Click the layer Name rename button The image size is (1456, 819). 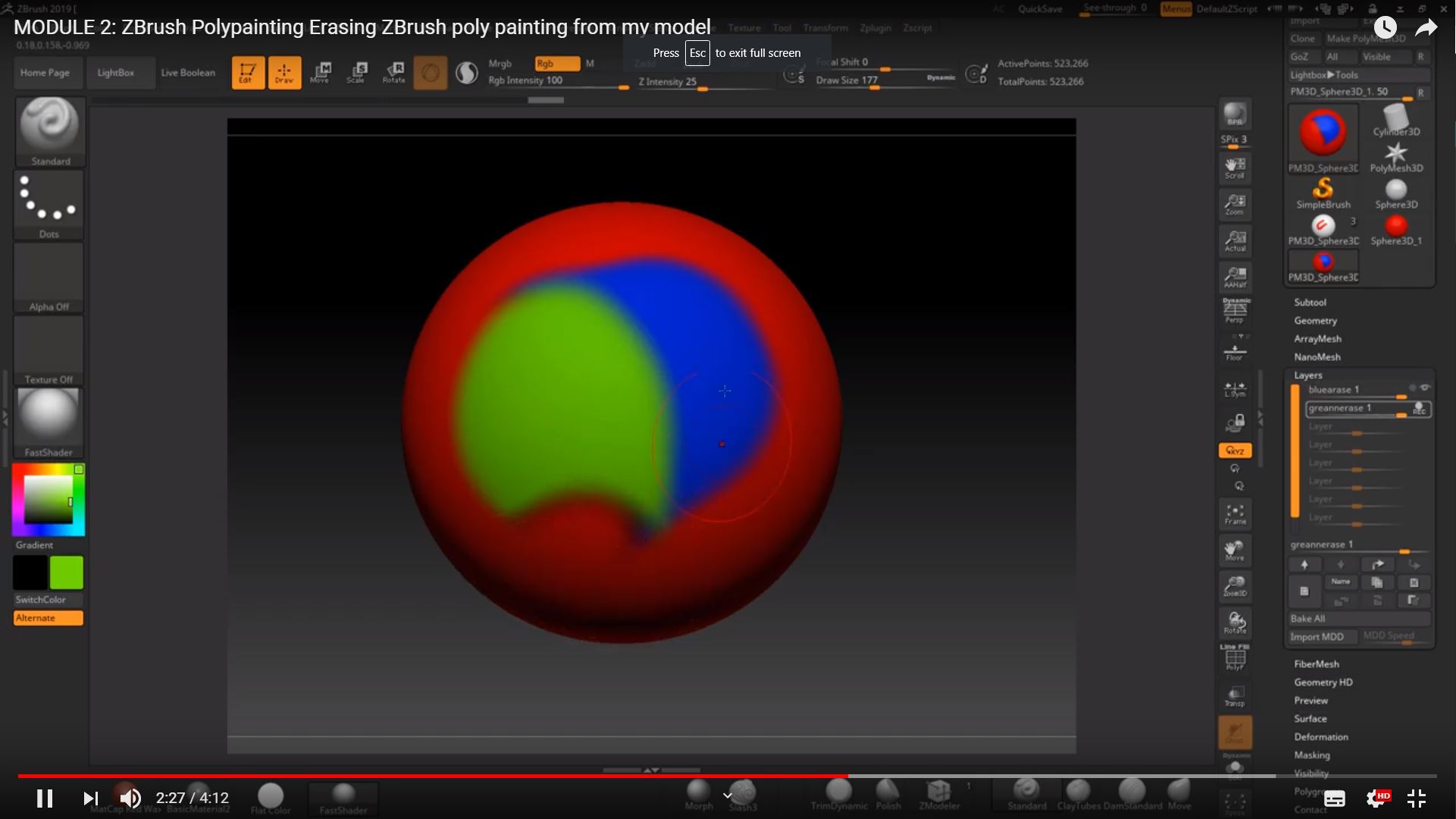tap(1341, 582)
